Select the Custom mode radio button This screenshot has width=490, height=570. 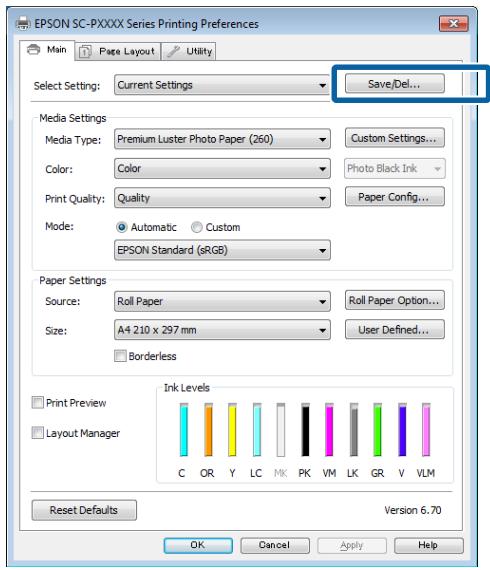coord(197,227)
